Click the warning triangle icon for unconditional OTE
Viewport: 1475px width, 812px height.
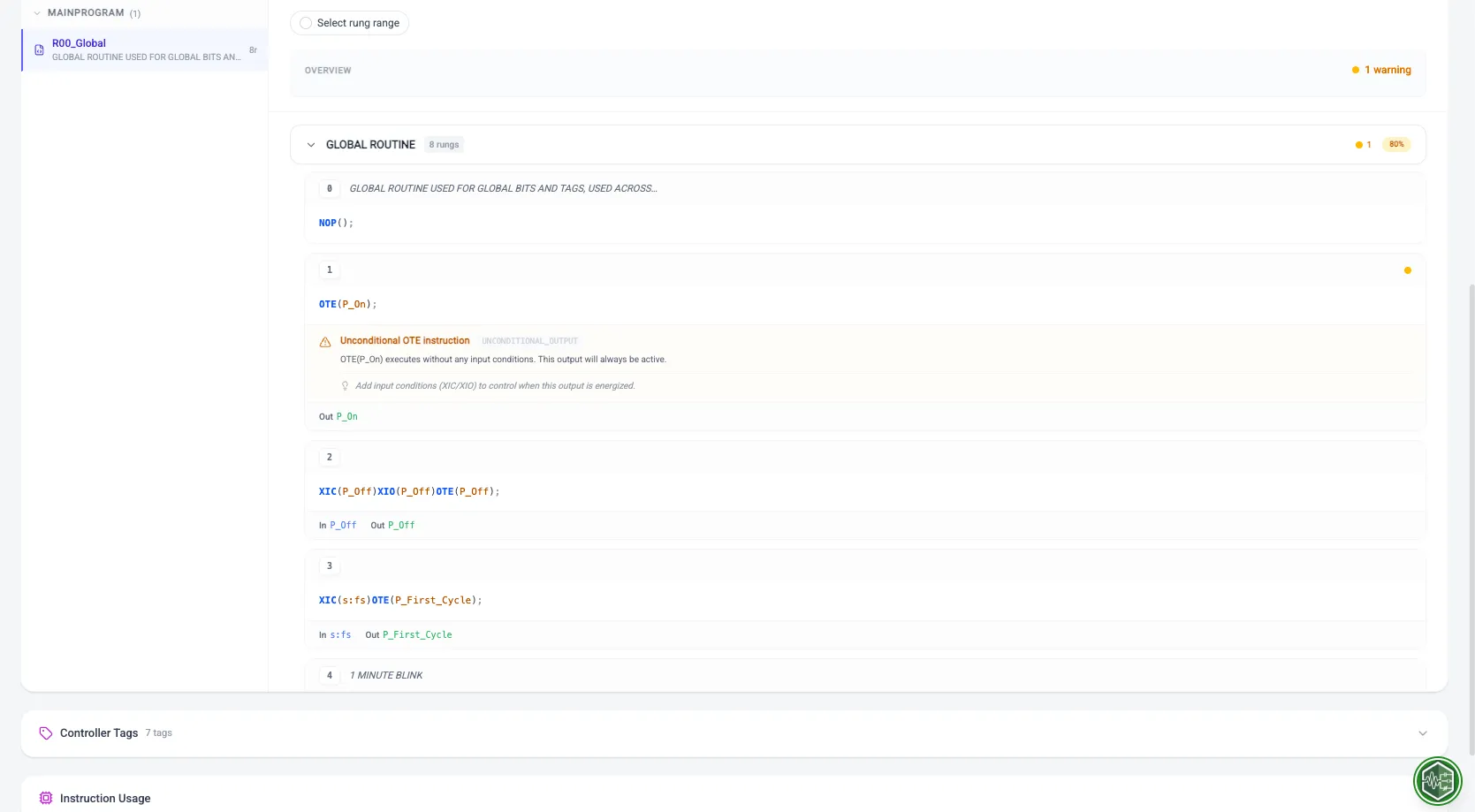click(x=325, y=342)
